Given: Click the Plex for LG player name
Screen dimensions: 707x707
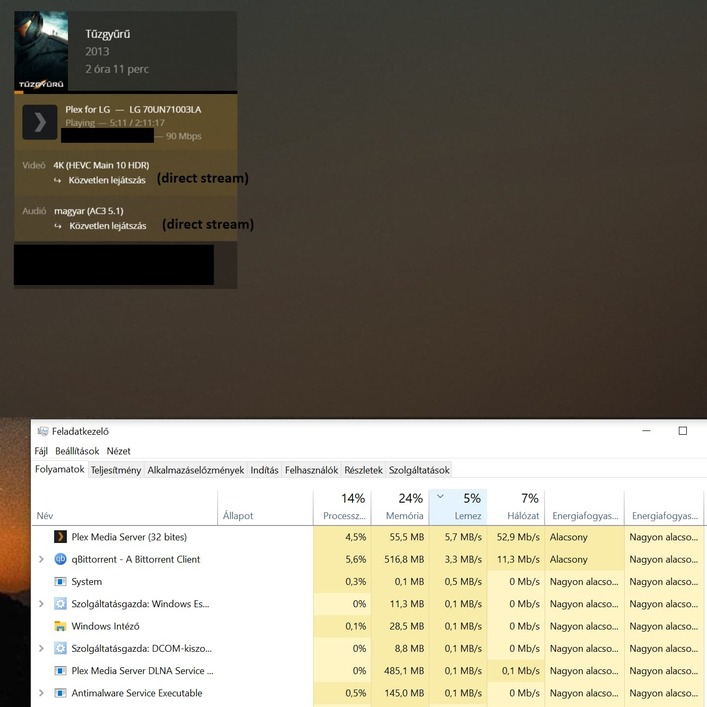Looking at the screenshot, I should tap(87, 109).
